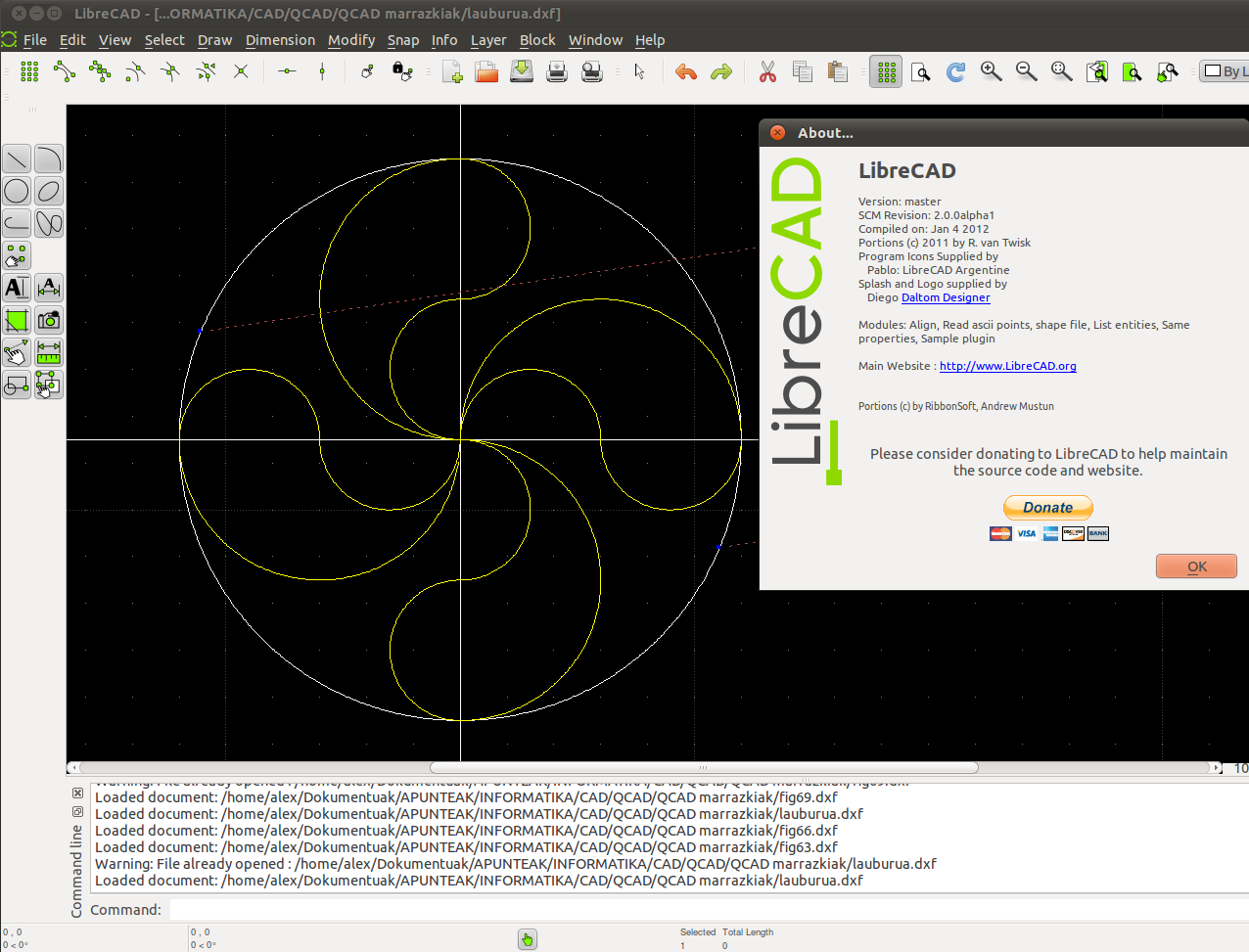Screen dimensions: 1249x952
Task: Open the Measure info ruler tool
Action: [x=49, y=352]
